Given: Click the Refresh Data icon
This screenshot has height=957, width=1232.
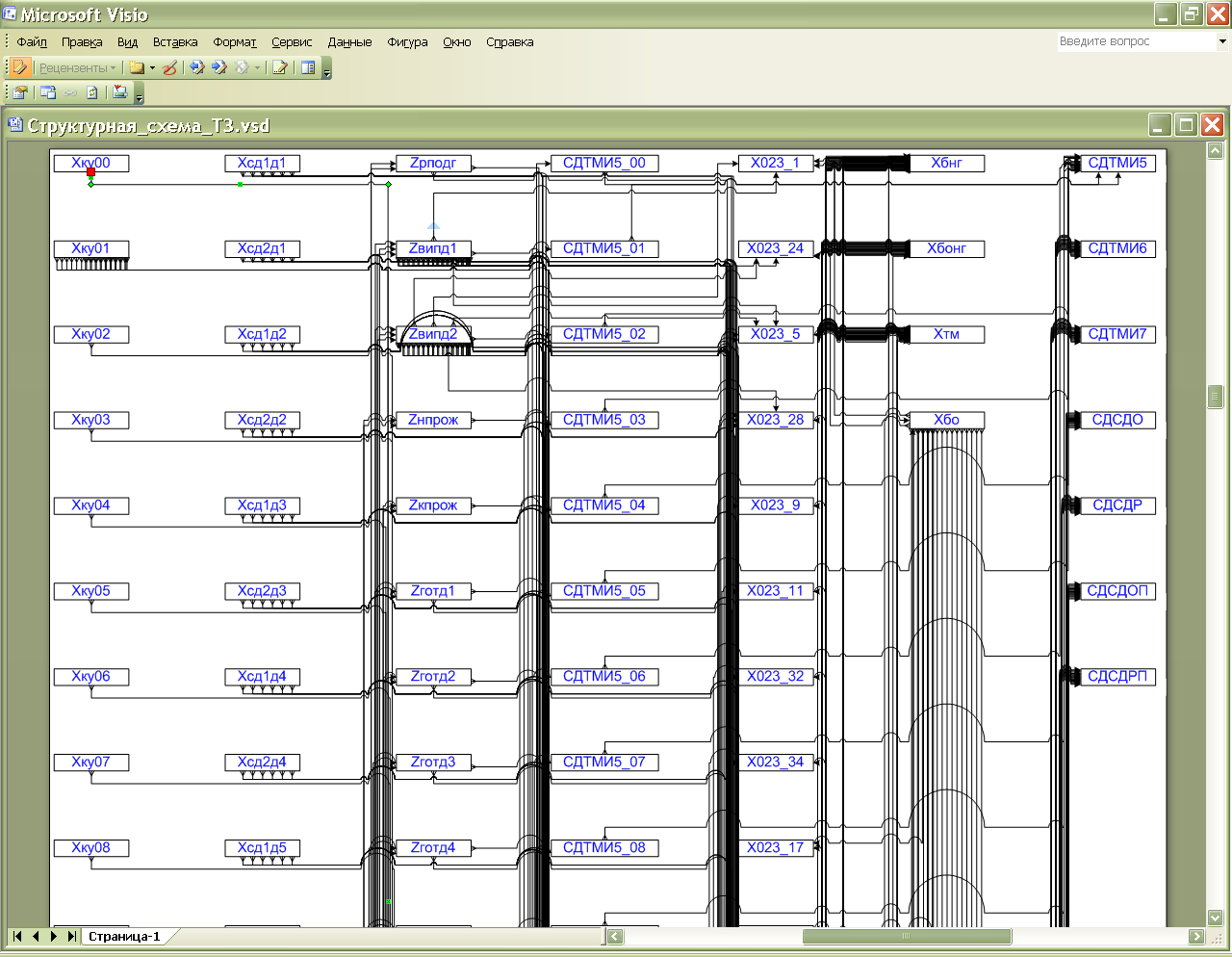Looking at the screenshot, I should pyautogui.click(x=92, y=92).
